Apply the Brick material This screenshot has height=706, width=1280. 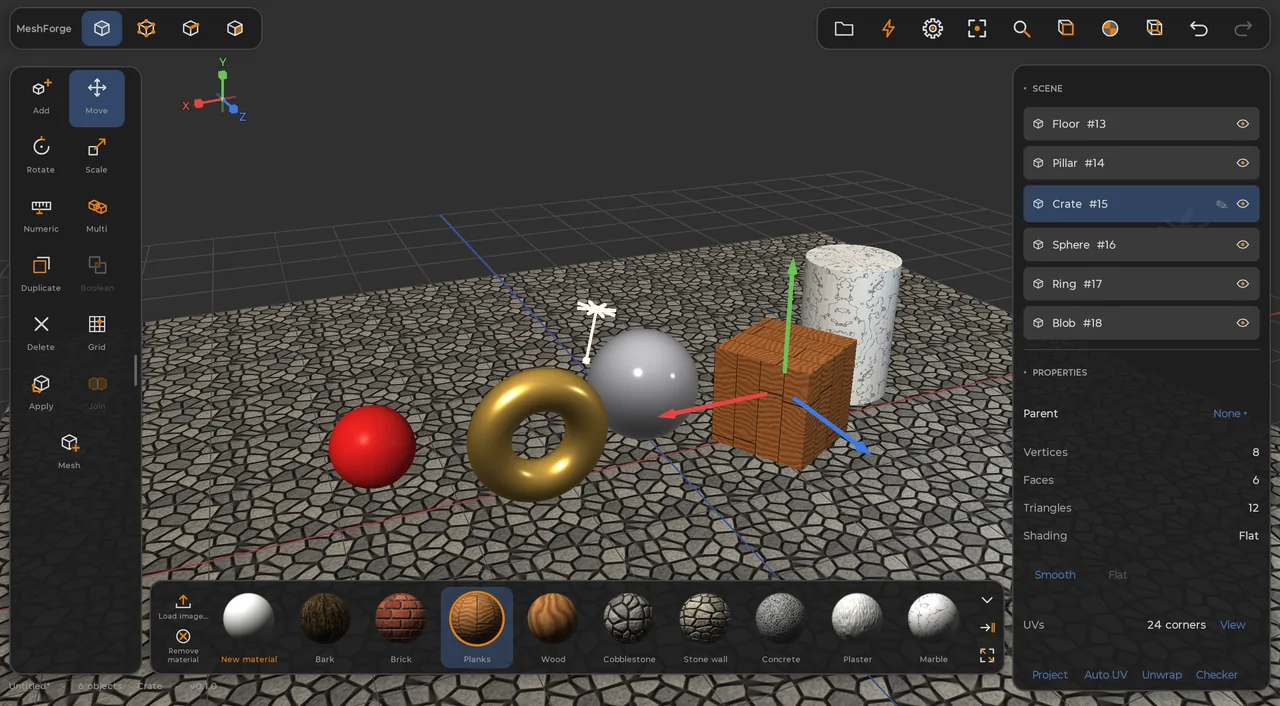[x=401, y=626]
